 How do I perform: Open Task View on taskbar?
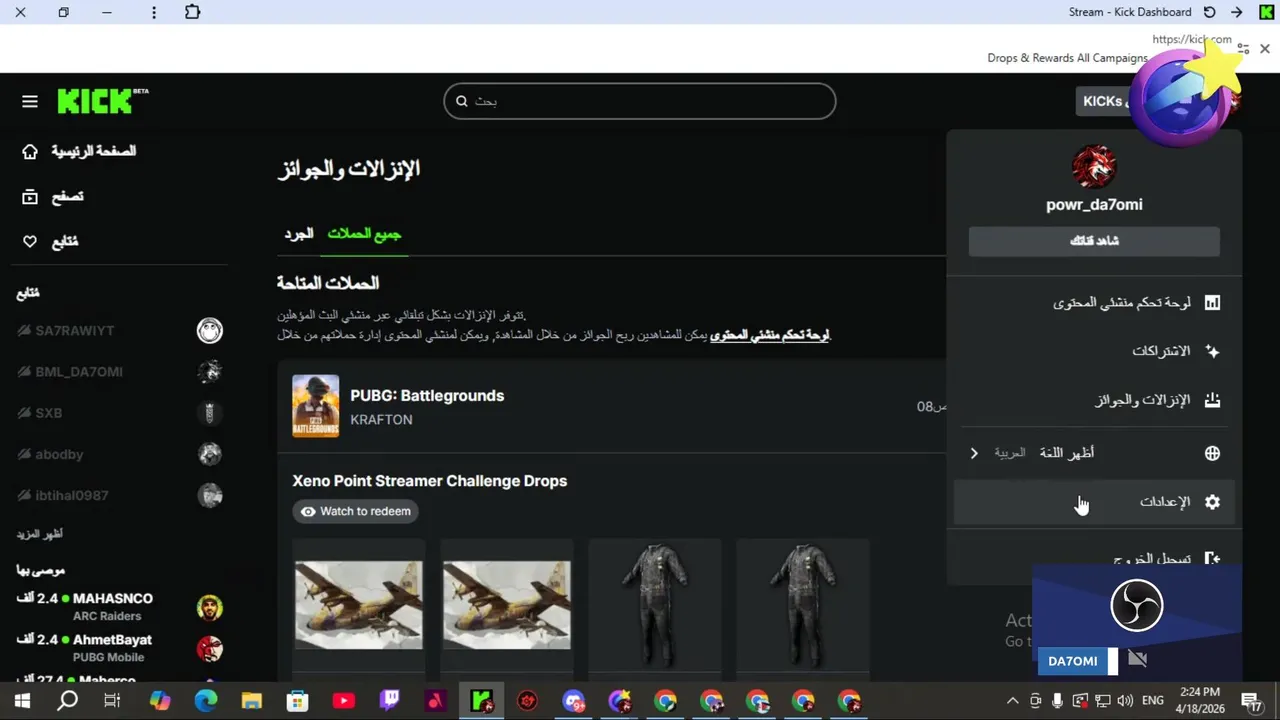113,701
